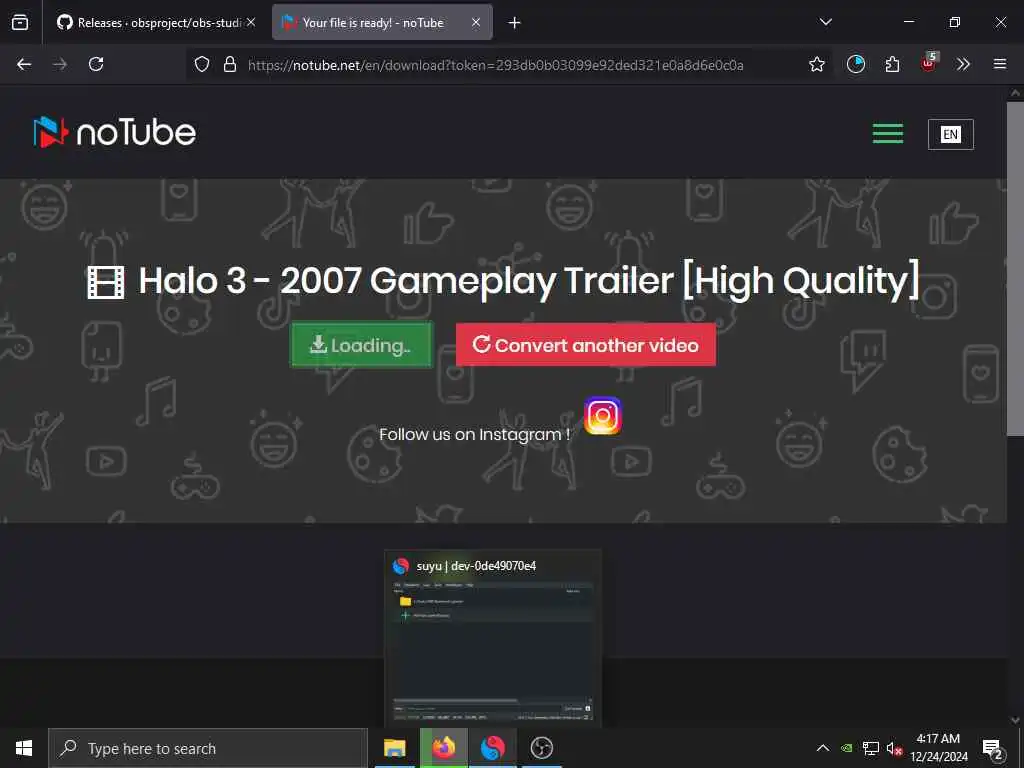Open Firefox View tab list icon
Image resolution: width=1024 pixels, height=768 pixels.
(x=20, y=22)
